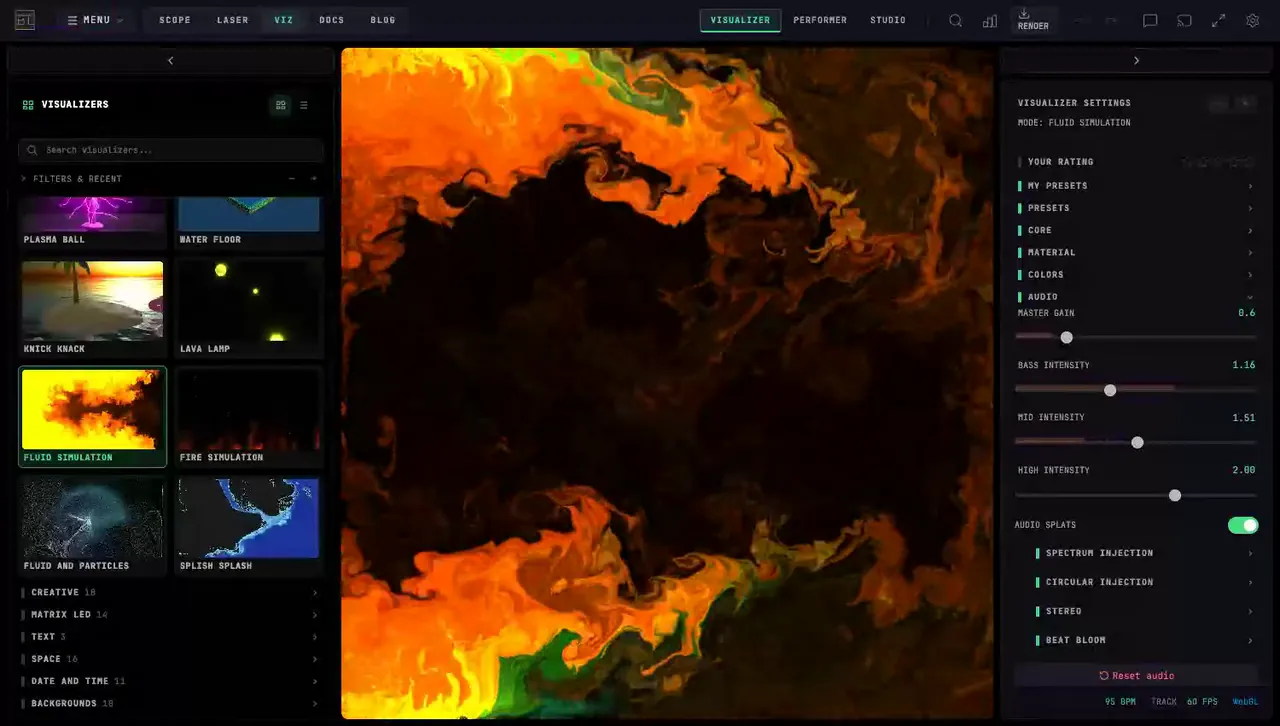1280x726 pixels.
Task: Click the arrow icon beside Filters & Recent
Action: tap(313, 179)
